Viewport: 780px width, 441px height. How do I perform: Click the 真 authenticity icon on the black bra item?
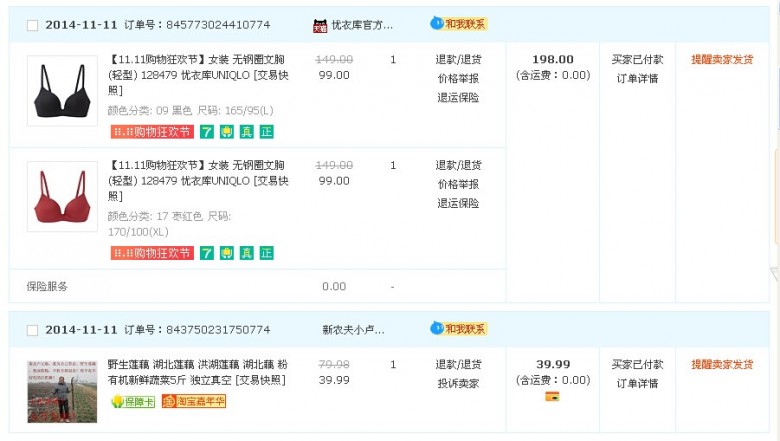(246, 132)
